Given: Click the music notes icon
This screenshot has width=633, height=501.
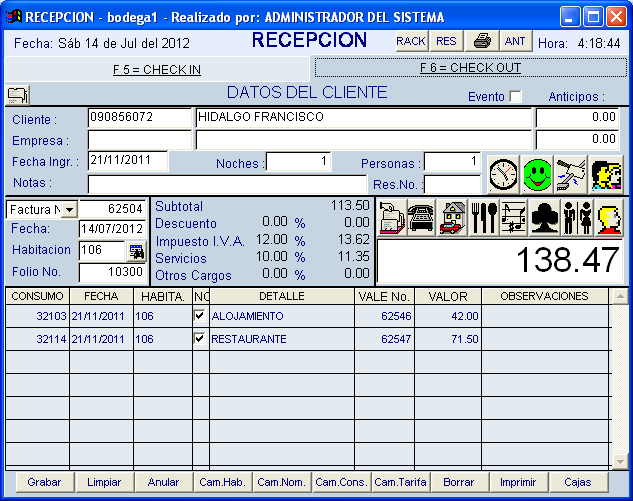Looking at the screenshot, I should 514,217.
